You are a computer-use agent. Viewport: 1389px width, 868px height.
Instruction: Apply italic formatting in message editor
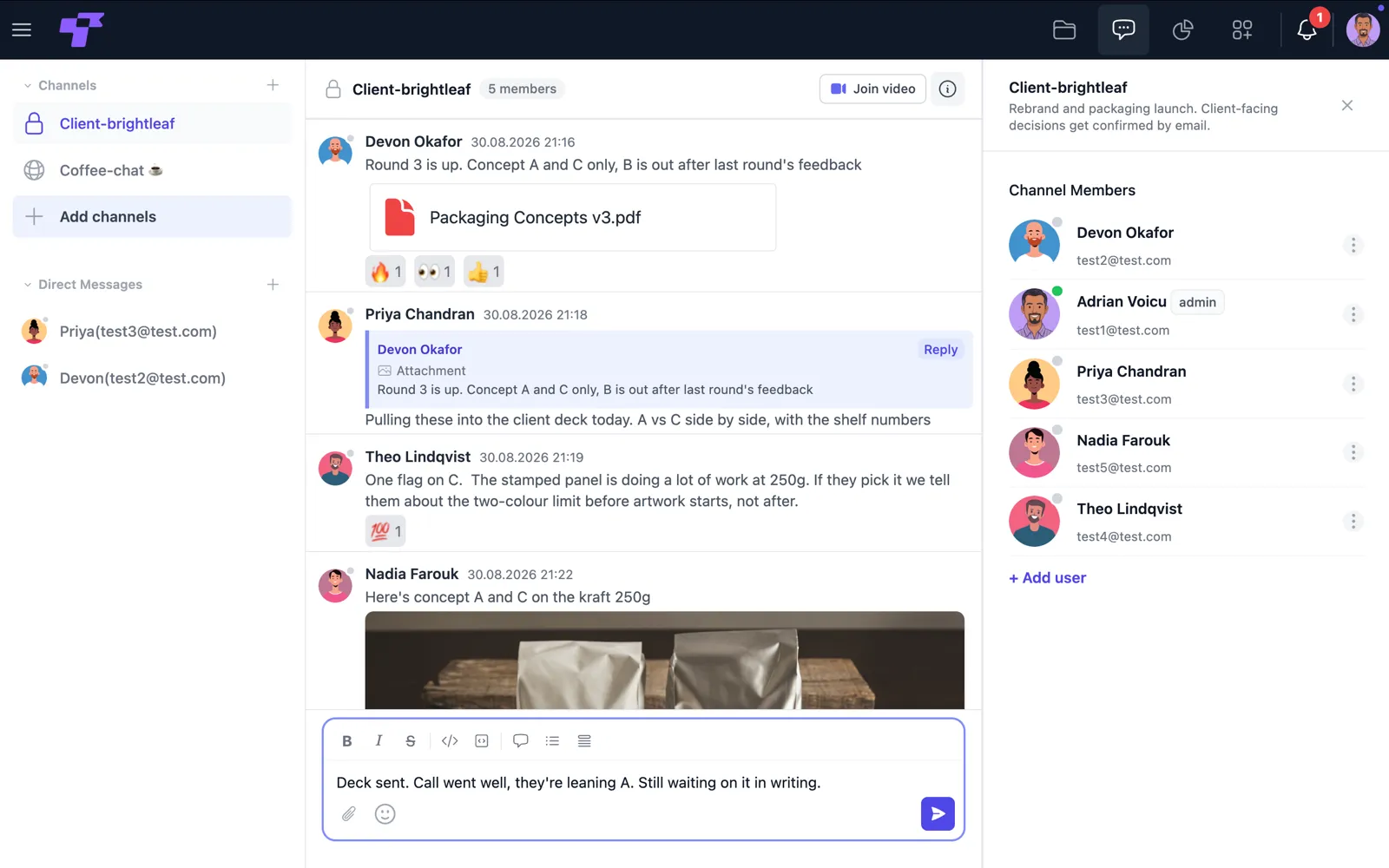point(379,740)
